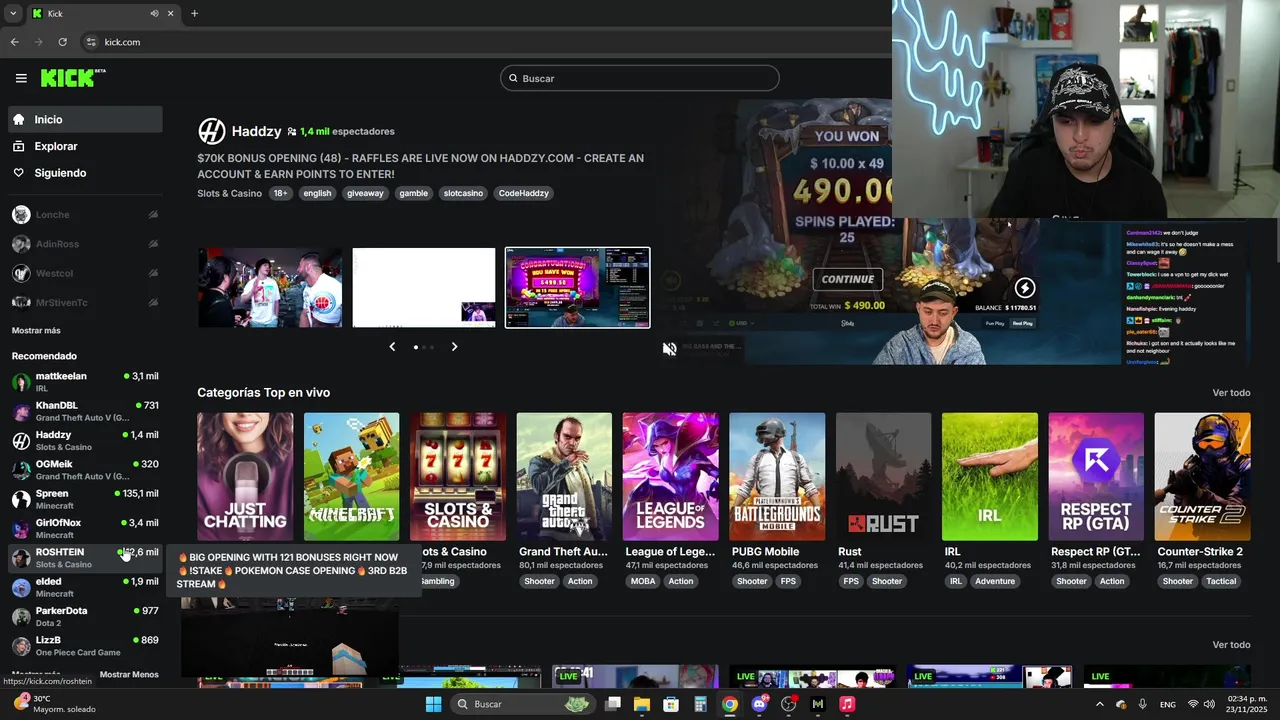
Task: Go back in the browser
Action: pyautogui.click(x=15, y=42)
